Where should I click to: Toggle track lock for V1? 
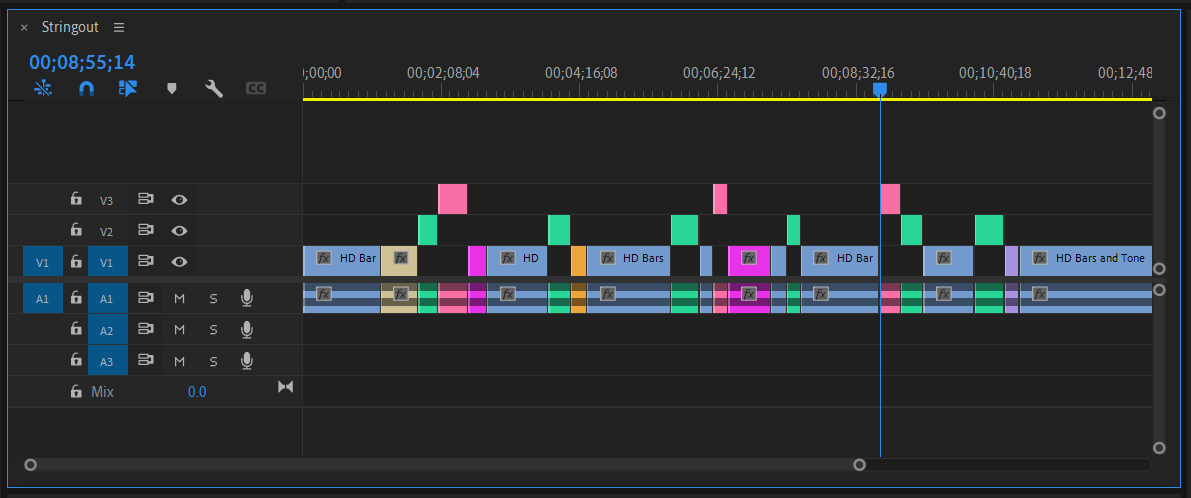[76, 261]
